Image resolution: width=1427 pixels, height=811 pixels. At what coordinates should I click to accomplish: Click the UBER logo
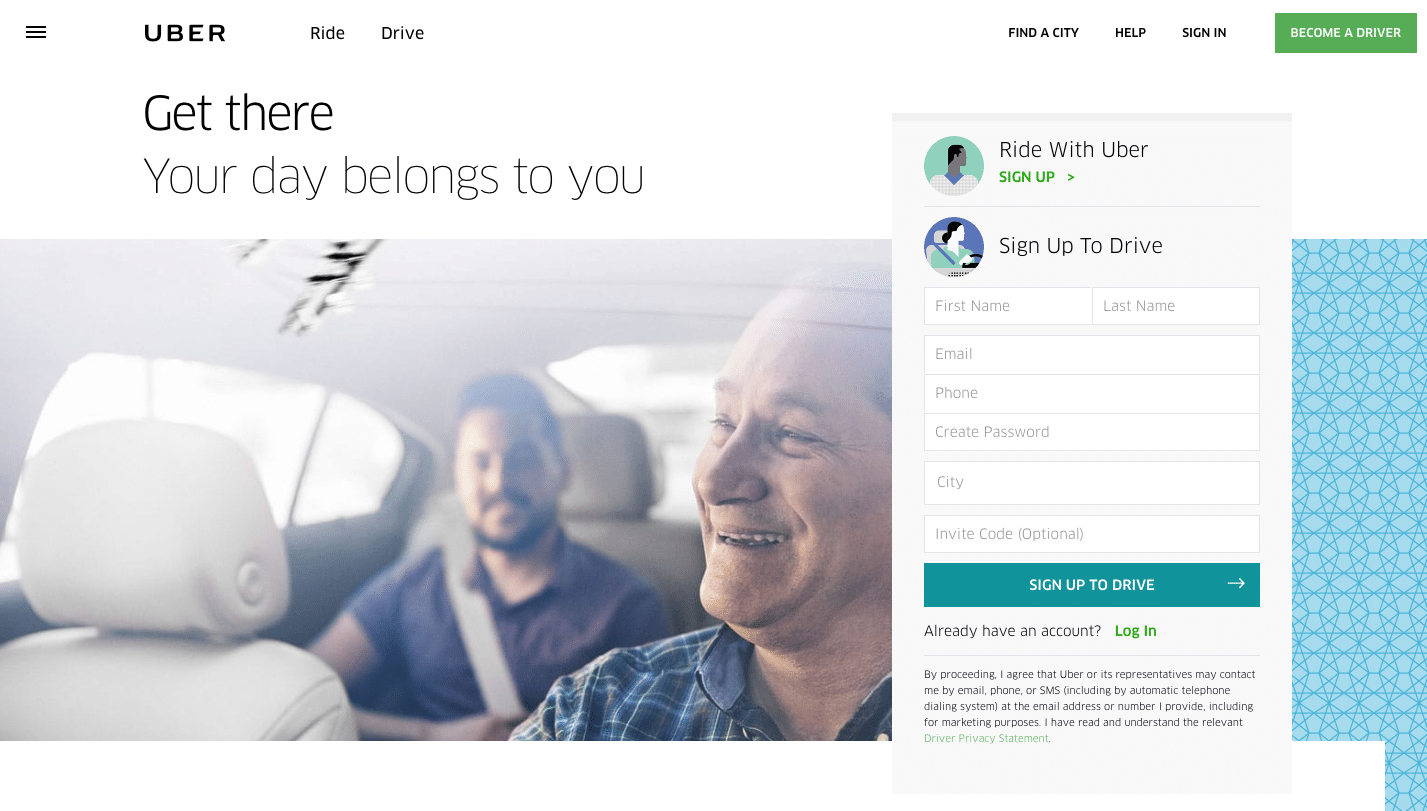tap(185, 33)
